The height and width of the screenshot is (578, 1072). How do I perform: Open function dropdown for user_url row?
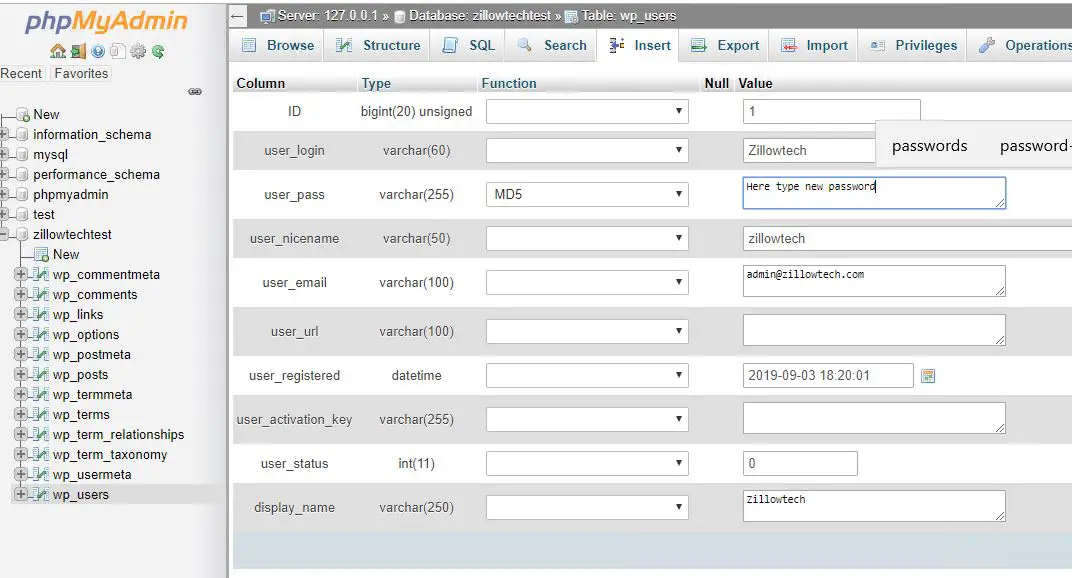tap(587, 332)
